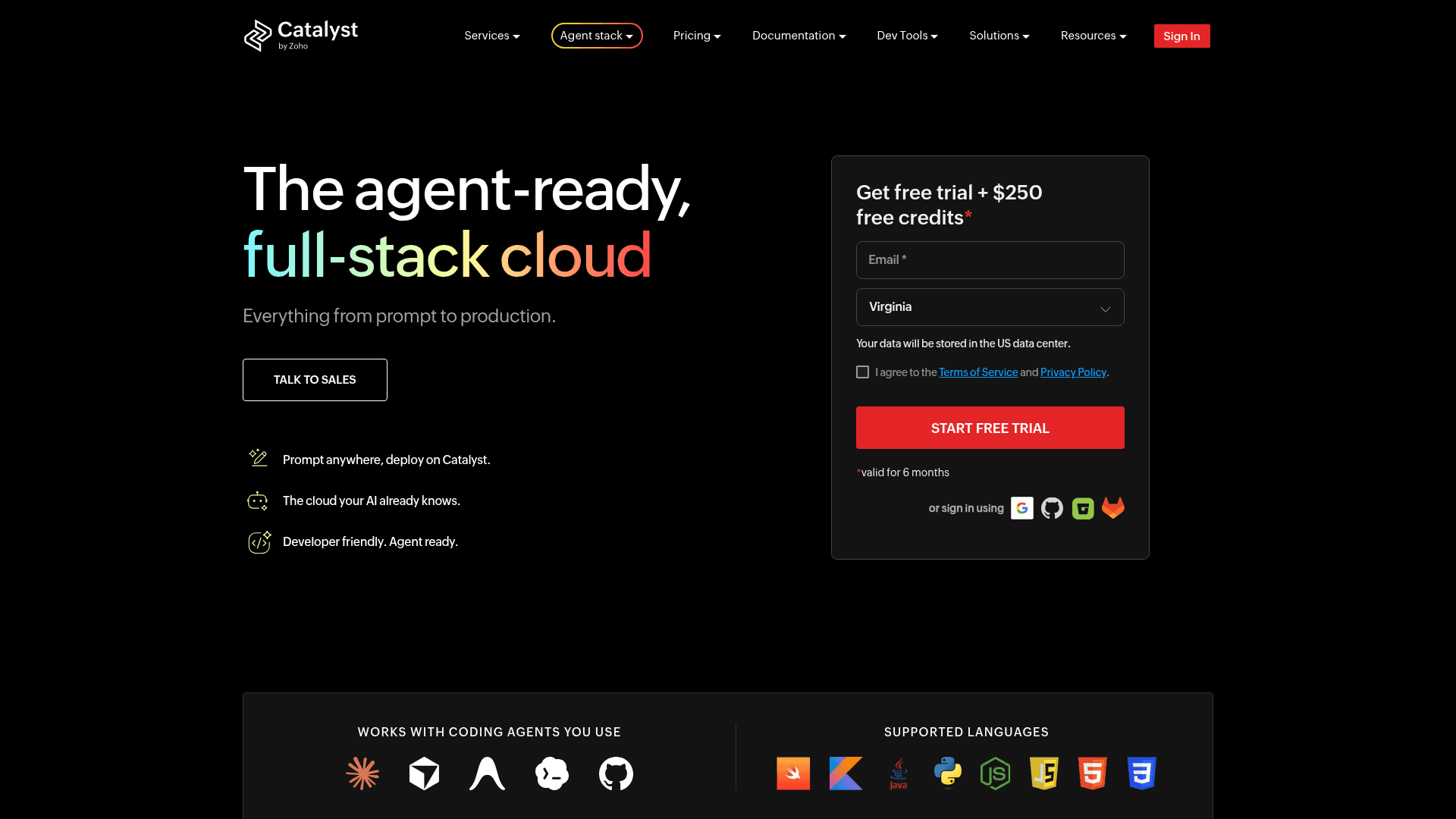Click 'Developer friendly. Agent ready.' text
Viewport: 1456px width, 819px height.
370,541
